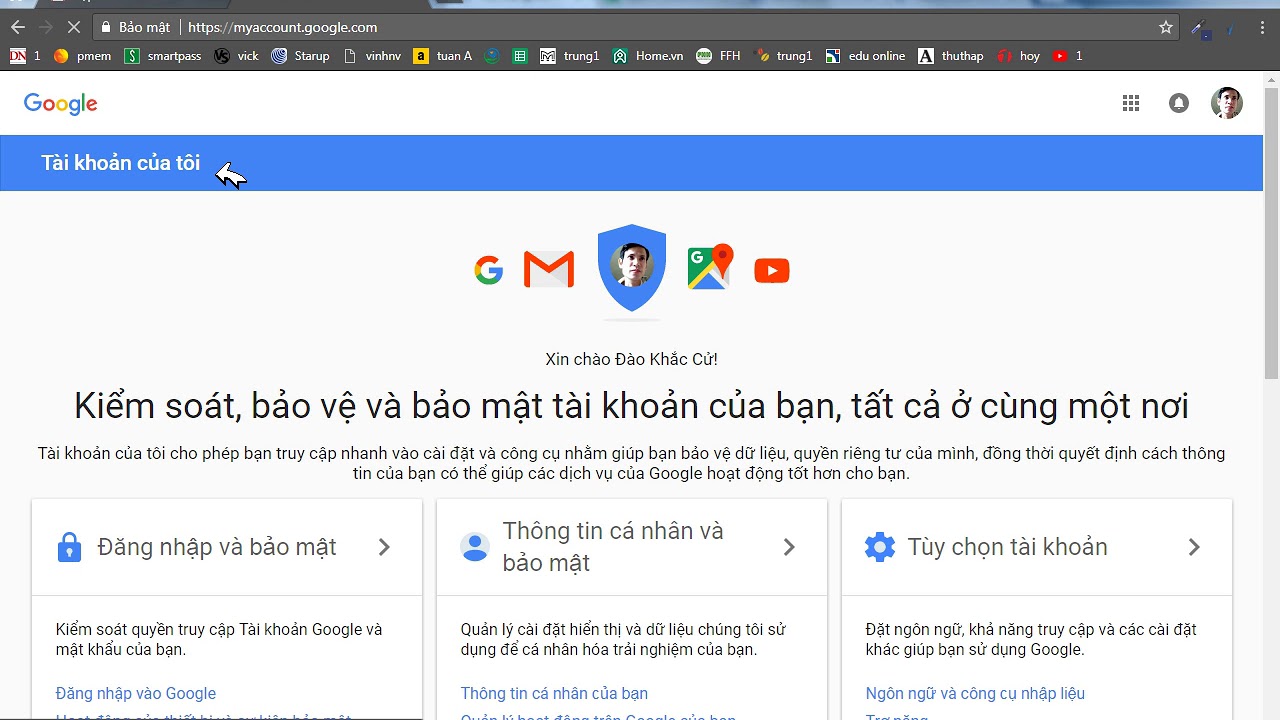Open Thông tin cá nhân của bạn link
This screenshot has height=720, width=1280.
pos(554,693)
